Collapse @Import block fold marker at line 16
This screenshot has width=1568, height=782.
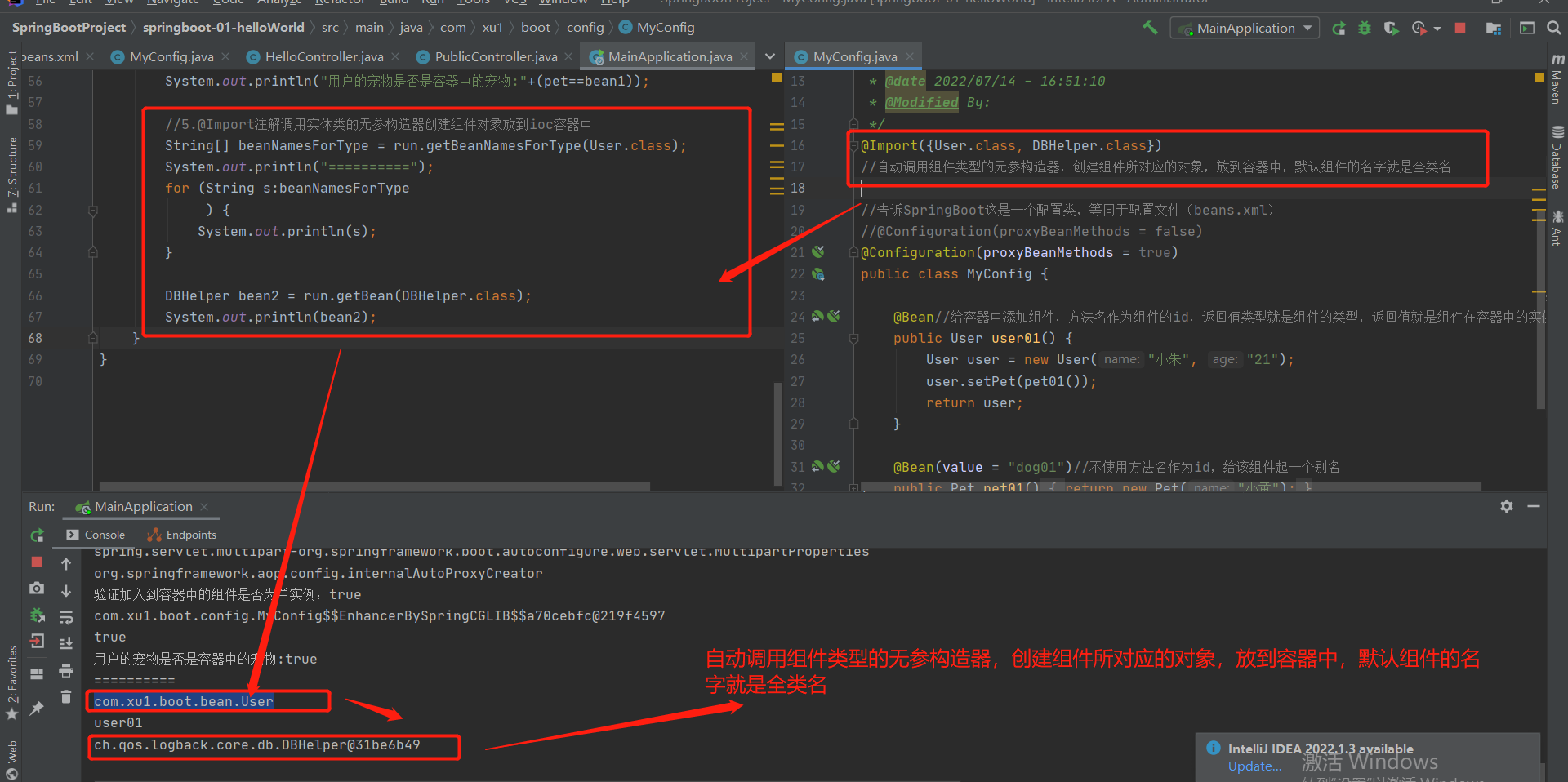point(853,145)
